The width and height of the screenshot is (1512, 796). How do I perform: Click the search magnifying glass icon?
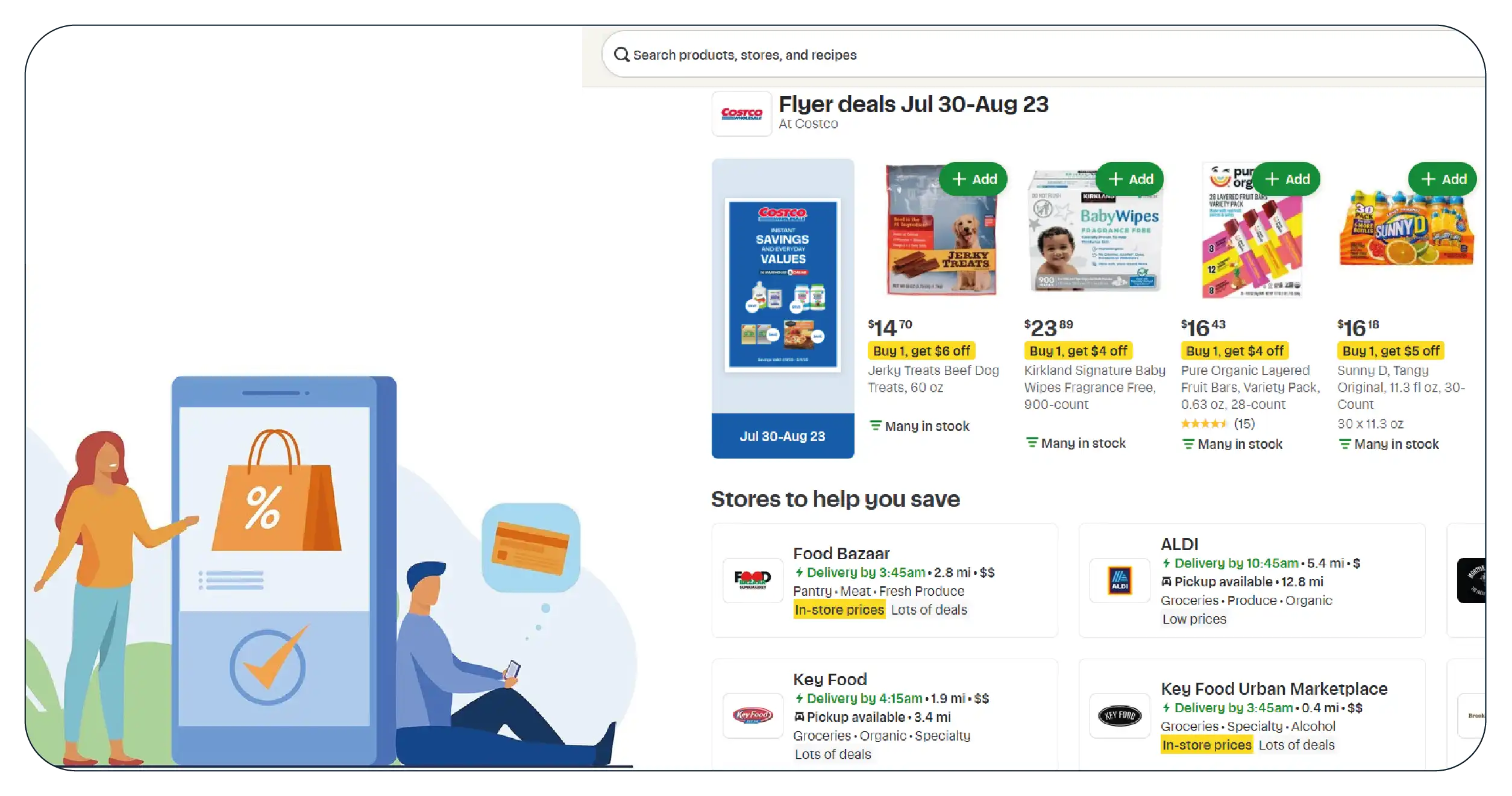[621, 55]
